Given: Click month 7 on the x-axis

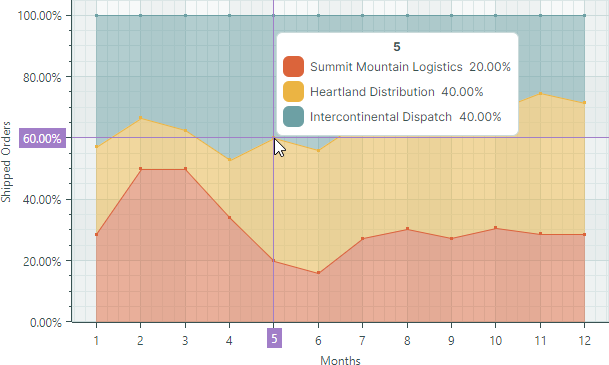Looking at the screenshot, I should (362, 341).
